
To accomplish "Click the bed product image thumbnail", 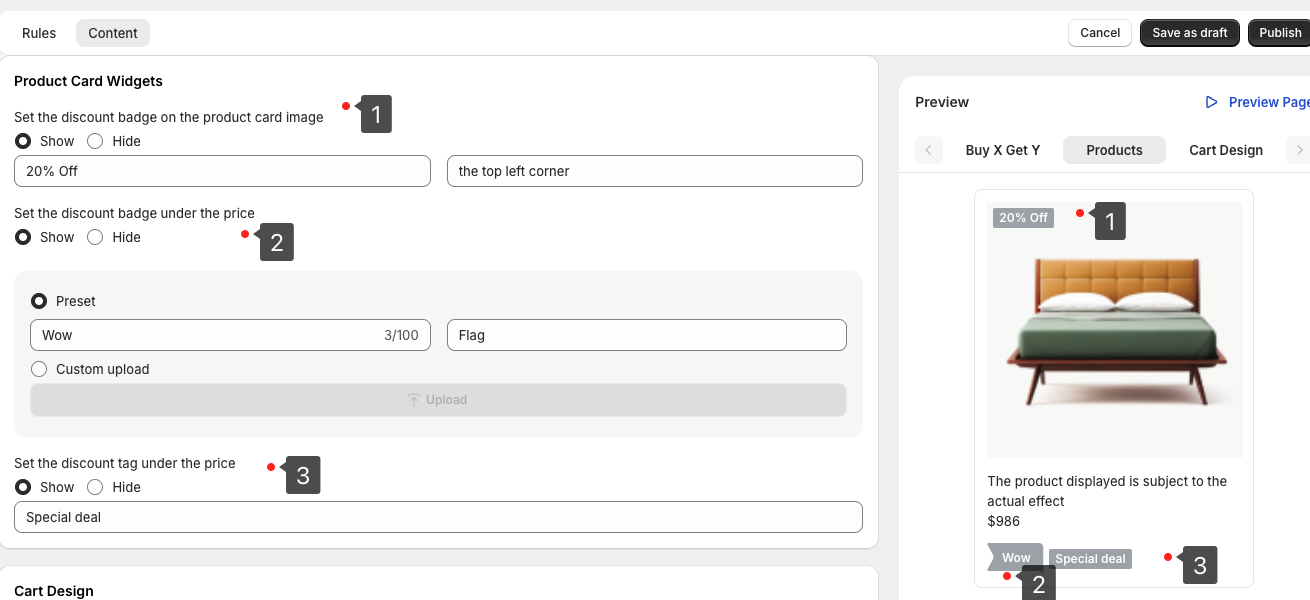I will tap(1114, 330).
